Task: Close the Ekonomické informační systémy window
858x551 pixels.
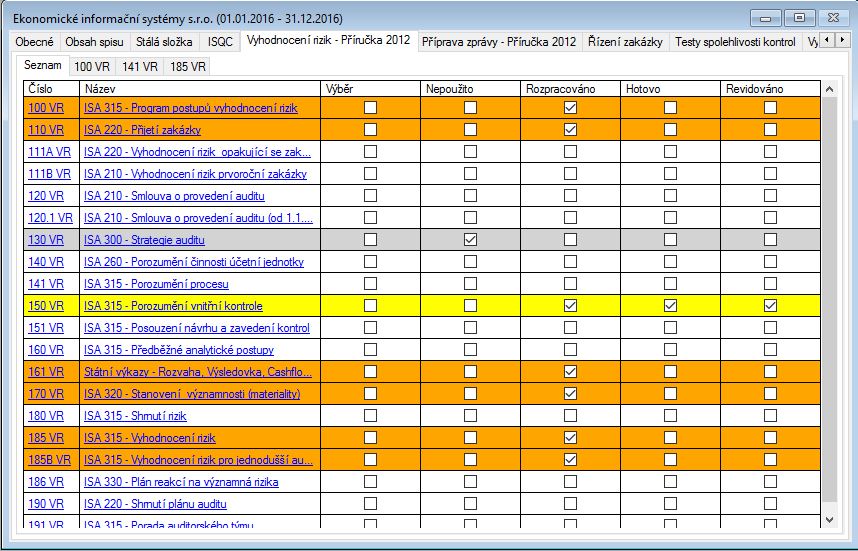Action: click(833, 18)
